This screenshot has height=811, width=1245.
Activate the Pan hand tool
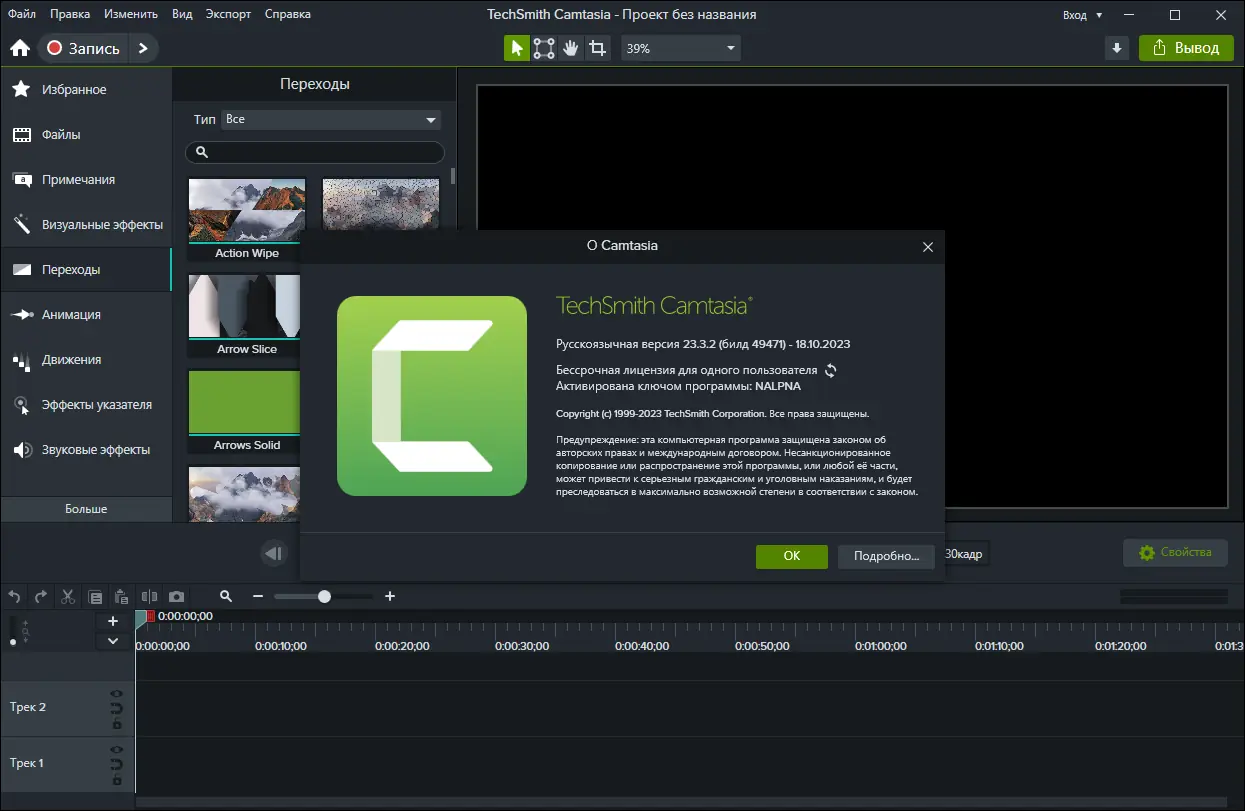[571, 48]
